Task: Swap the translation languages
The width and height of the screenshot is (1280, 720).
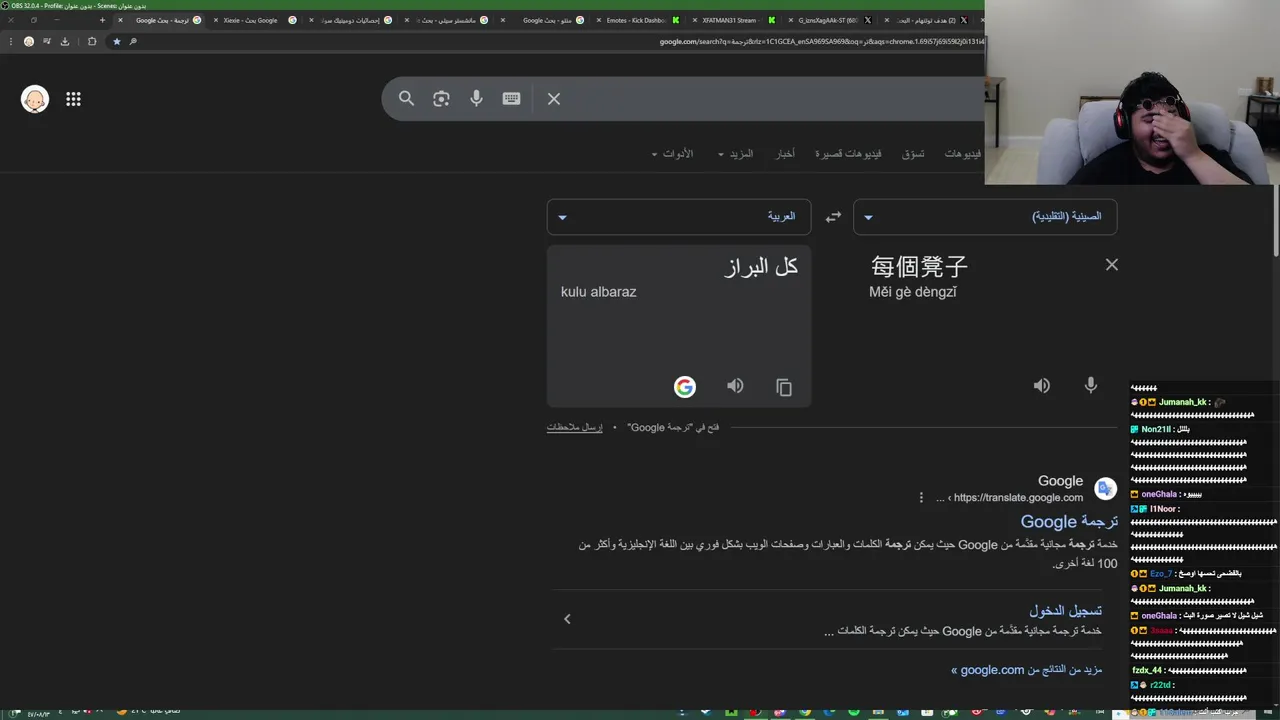Action: (x=833, y=217)
